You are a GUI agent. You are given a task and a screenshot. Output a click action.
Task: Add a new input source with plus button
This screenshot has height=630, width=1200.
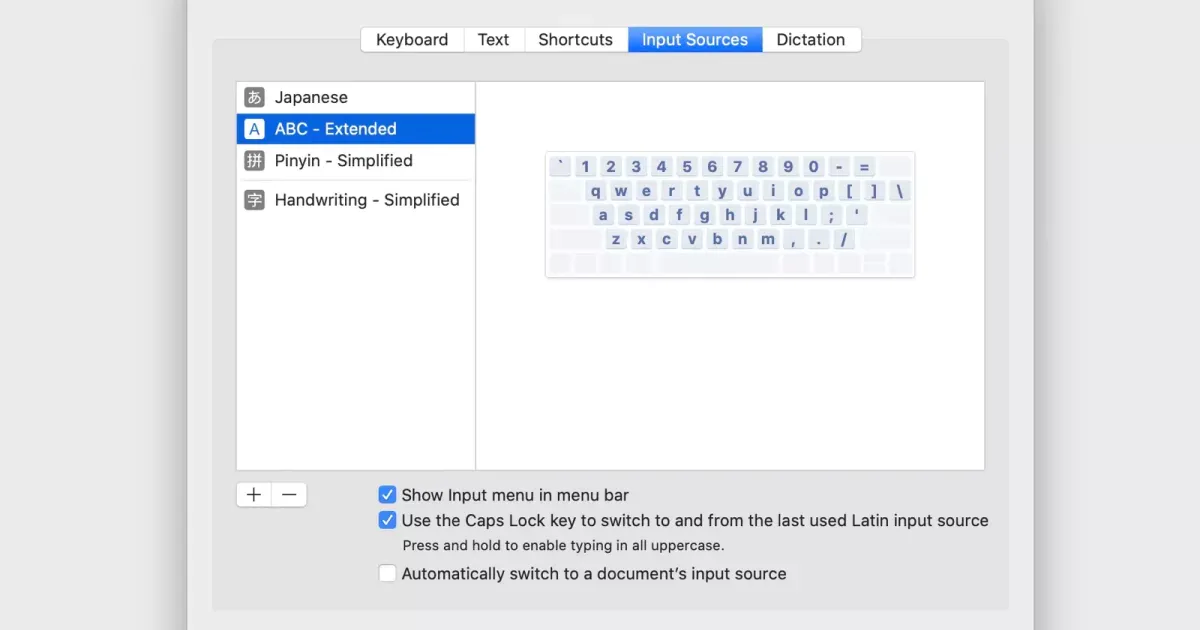coord(254,495)
